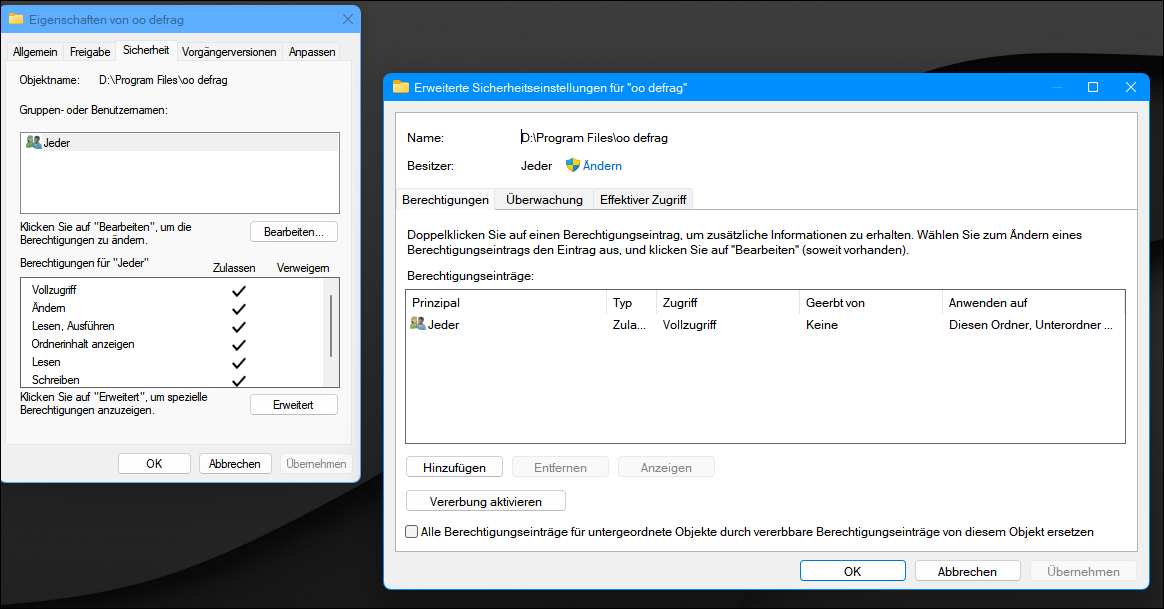Screen dimensions: 1164x609
Task: Click Abbrechen in the Eigenschaften dialog
Action: pyautogui.click(x=235, y=463)
